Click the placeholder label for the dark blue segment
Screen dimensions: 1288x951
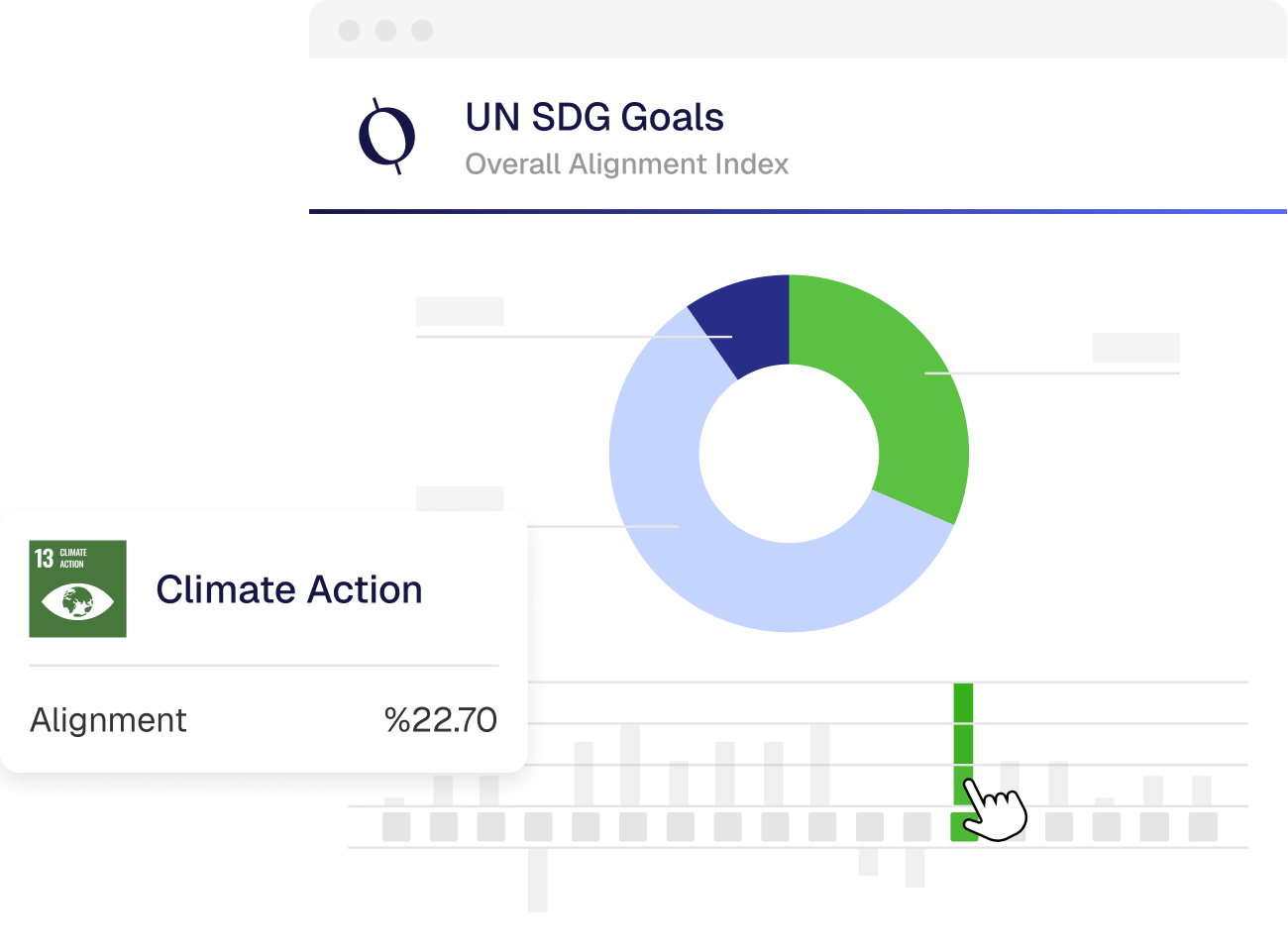pyautogui.click(x=460, y=311)
